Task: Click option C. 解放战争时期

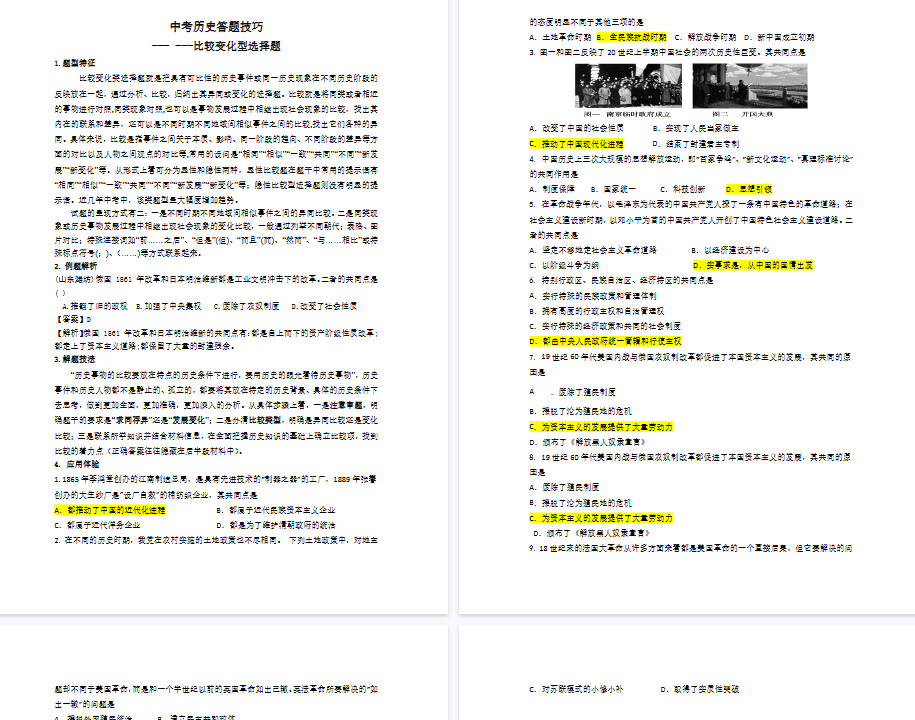Action: click(706, 37)
